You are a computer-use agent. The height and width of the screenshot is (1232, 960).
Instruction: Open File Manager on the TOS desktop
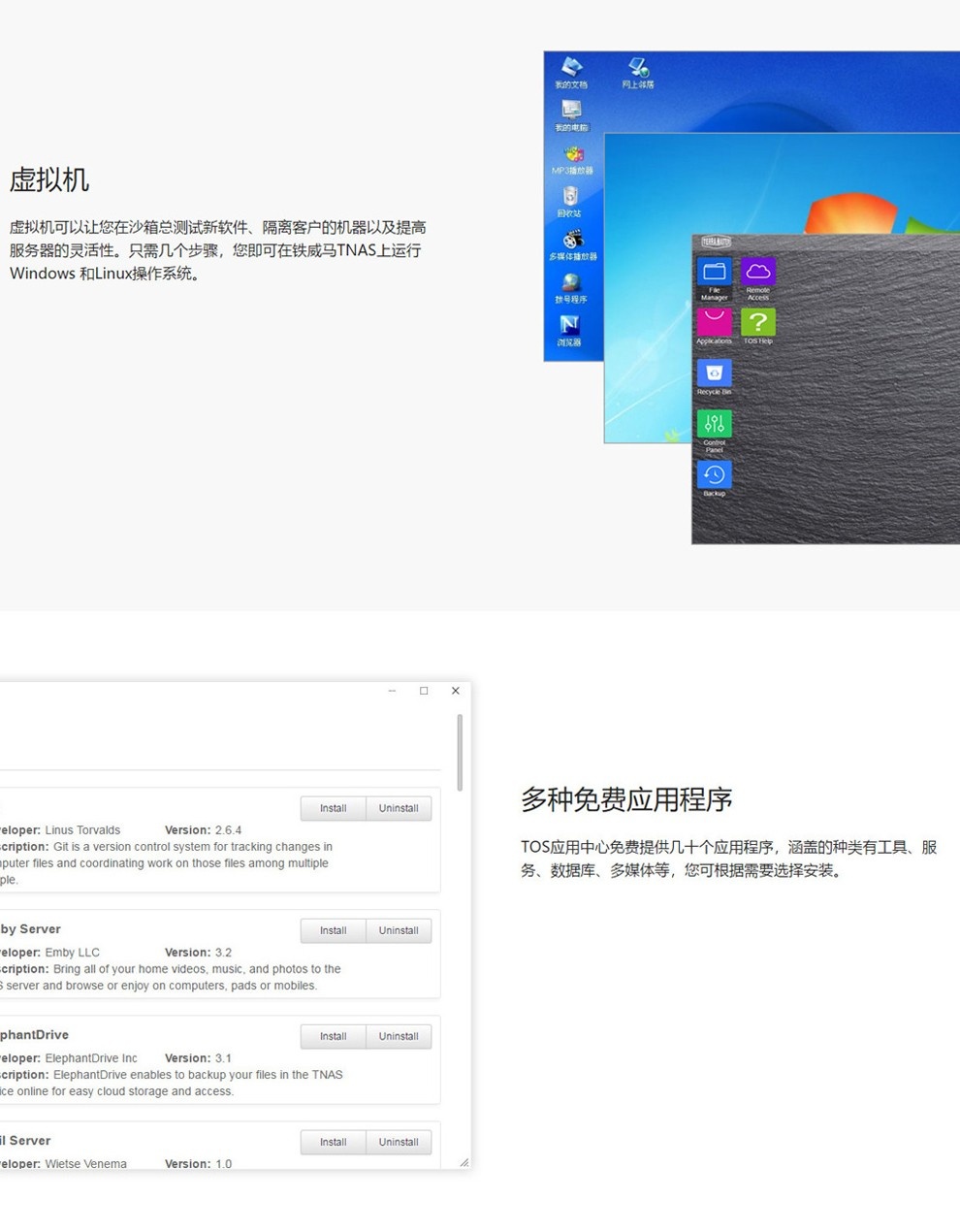[715, 278]
